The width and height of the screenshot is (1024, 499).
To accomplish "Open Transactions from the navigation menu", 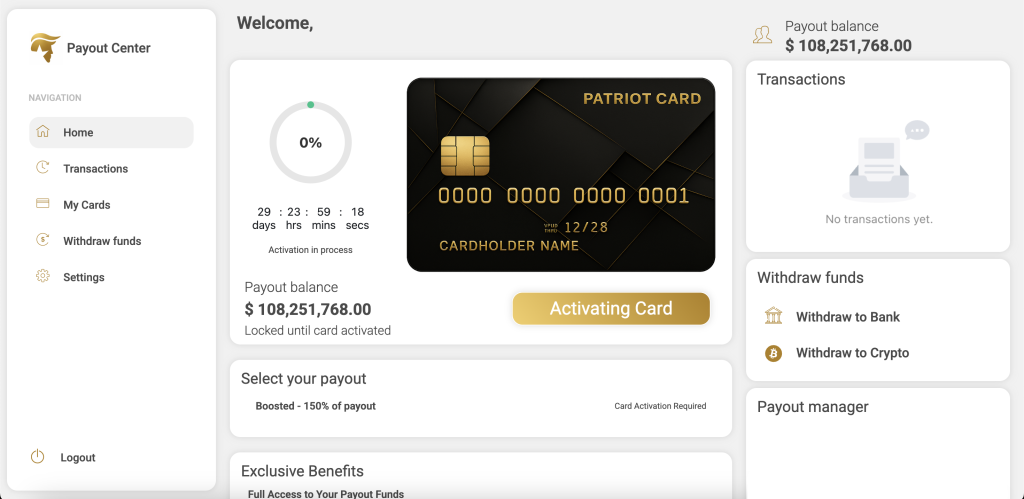I will (96, 169).
